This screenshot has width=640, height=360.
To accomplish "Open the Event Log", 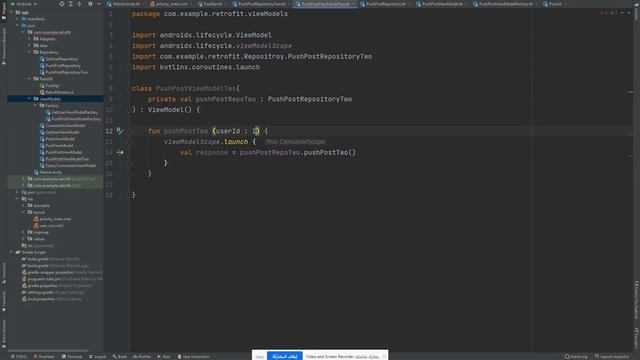I will tap(576, 356).
